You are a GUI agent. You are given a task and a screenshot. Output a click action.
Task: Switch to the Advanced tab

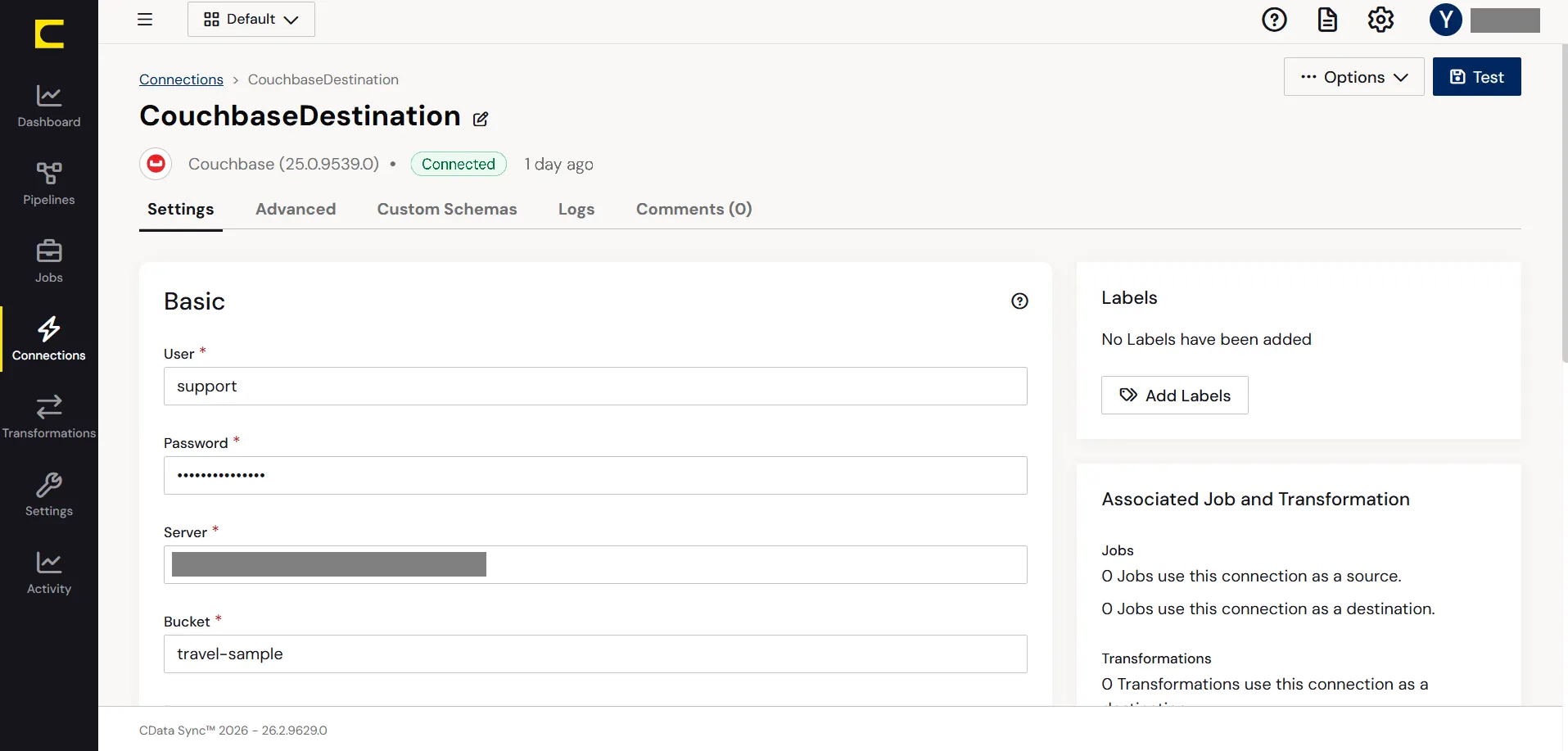click(x=296, y=210)
